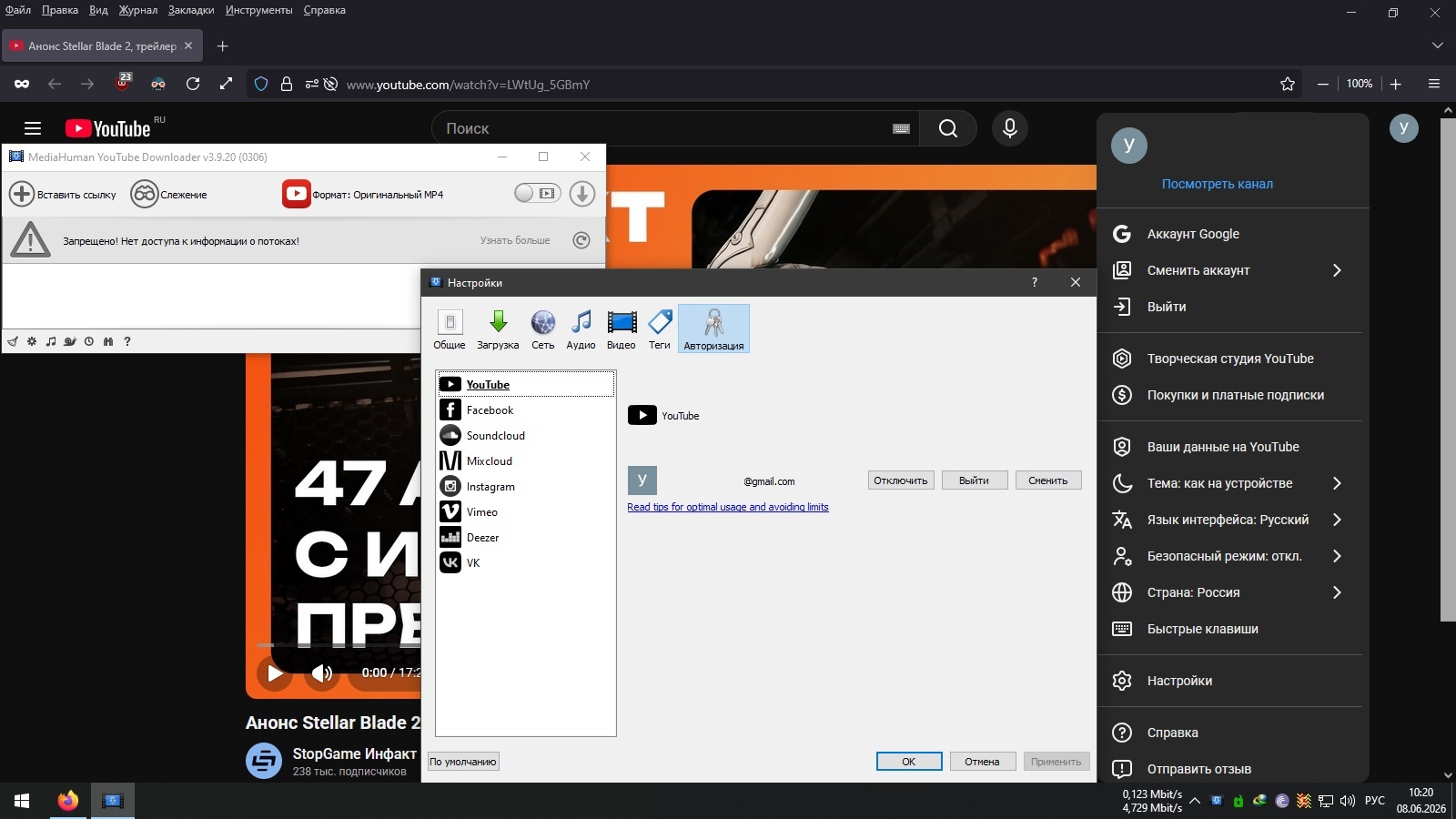Open the General (Общие) settings tab
The image size is (1456, 819).
pos(450,329)
